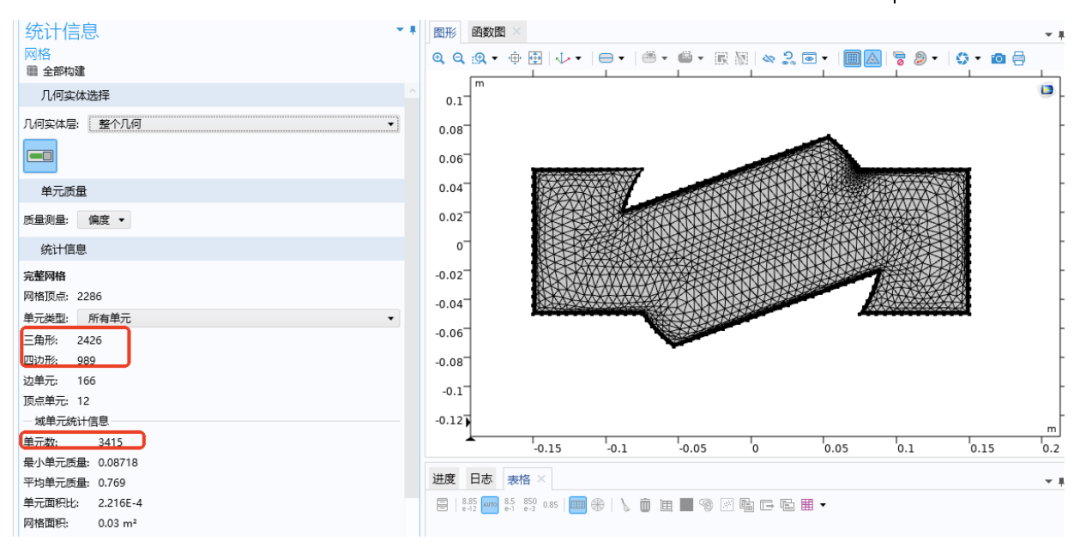Click the zoom extents icon
Viewport: 1080px width, 547px height.
click(535, 59)
